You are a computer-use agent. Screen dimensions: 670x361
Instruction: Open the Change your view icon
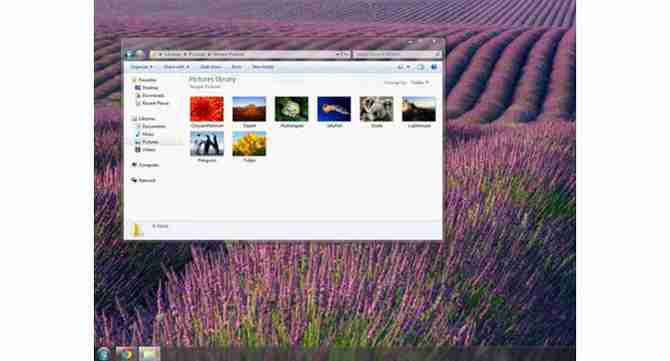400,67
